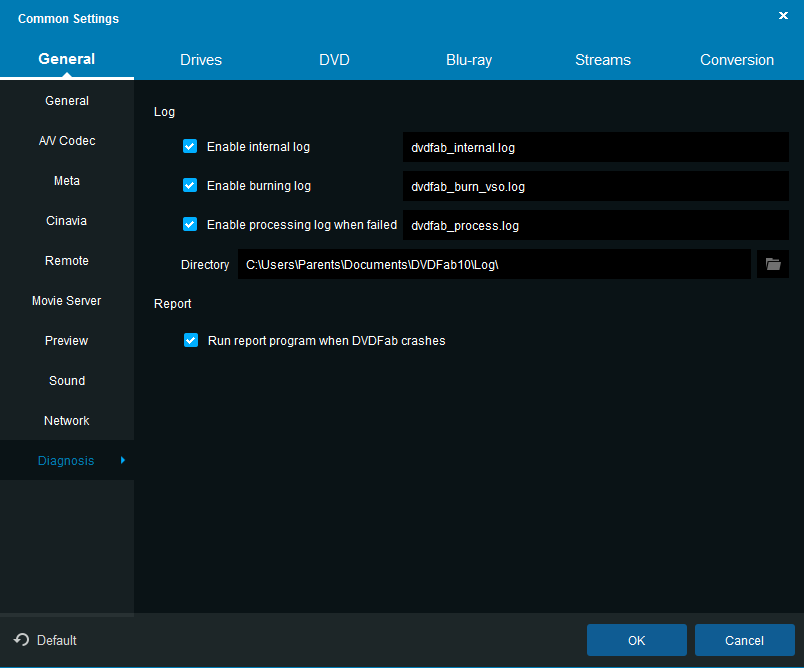
Task: Select the General top tab
Action: pos(67,59)
